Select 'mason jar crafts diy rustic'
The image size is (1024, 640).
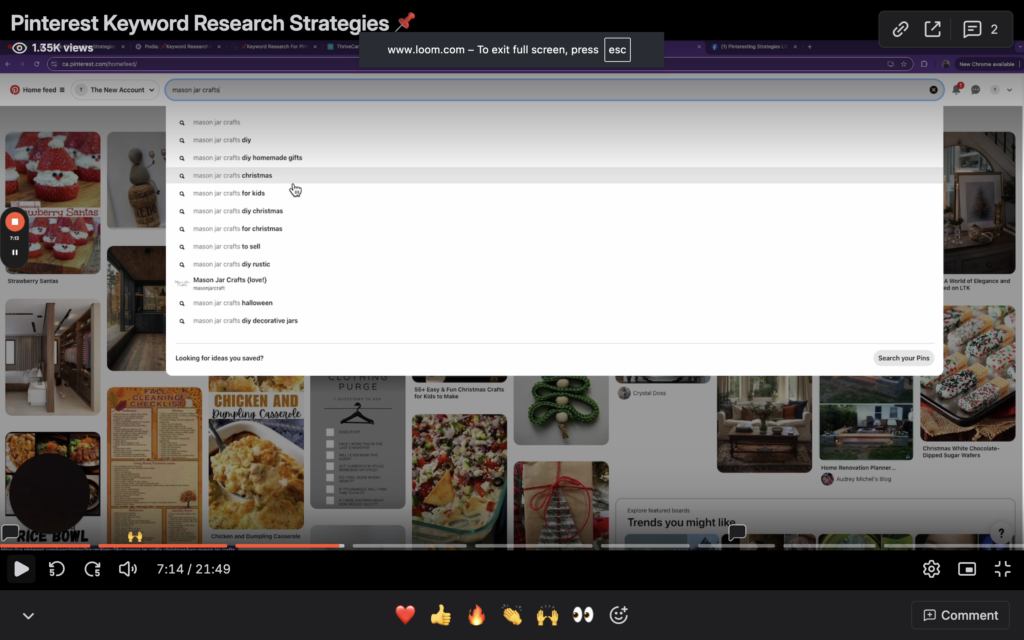tap(554, 264)
